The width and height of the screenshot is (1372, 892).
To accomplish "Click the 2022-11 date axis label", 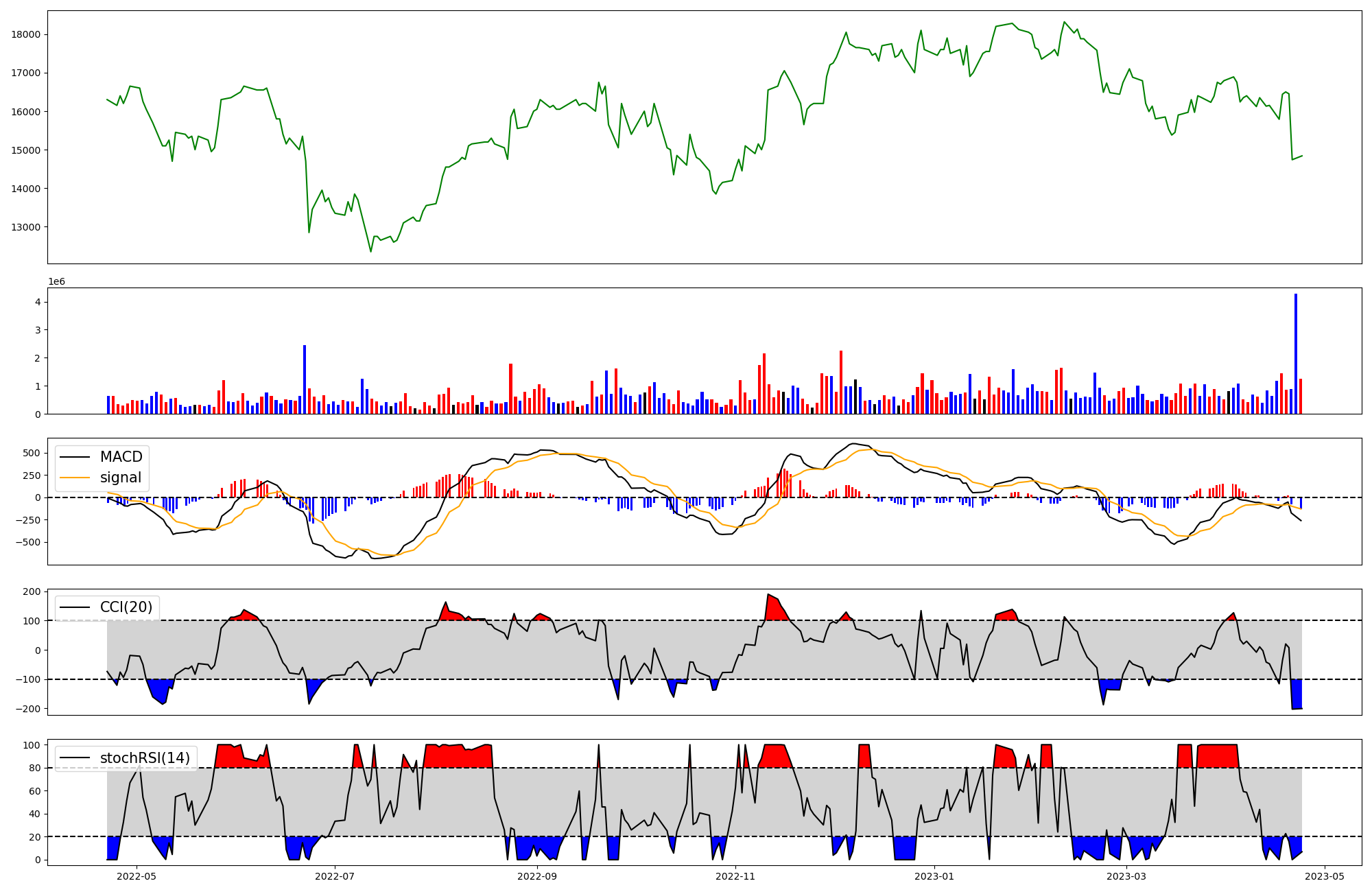I will click(736, 876).
